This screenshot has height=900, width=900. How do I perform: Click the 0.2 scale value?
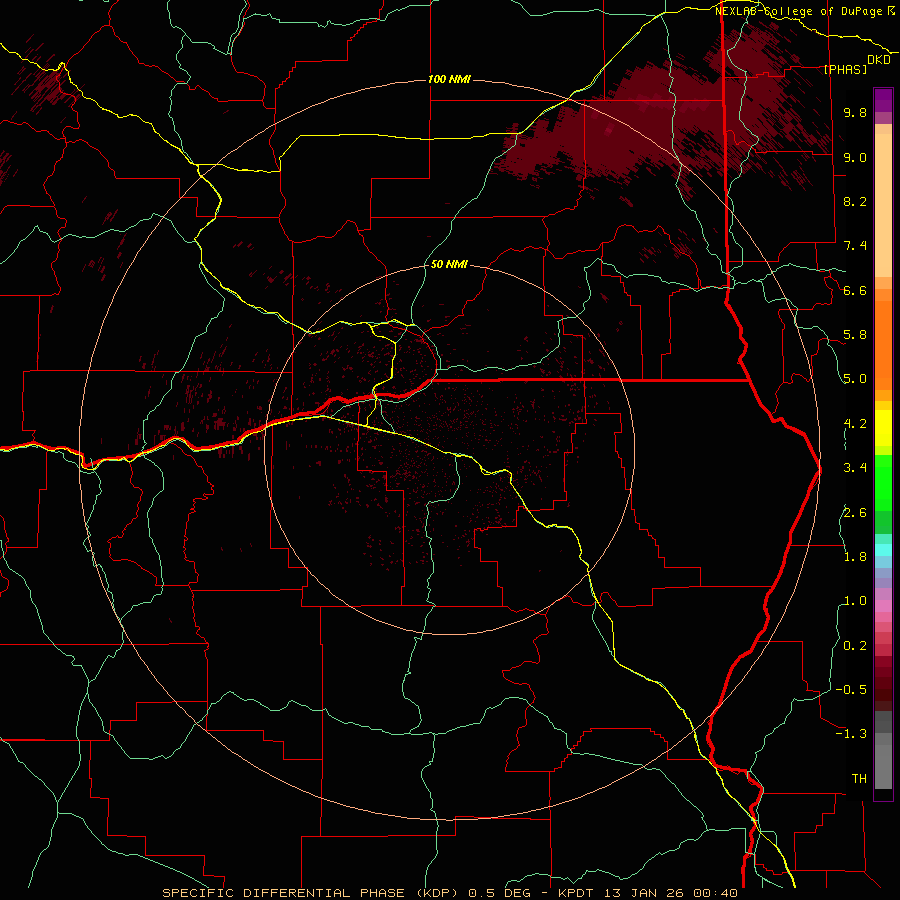pyautogui.click(x=855, y=646)
